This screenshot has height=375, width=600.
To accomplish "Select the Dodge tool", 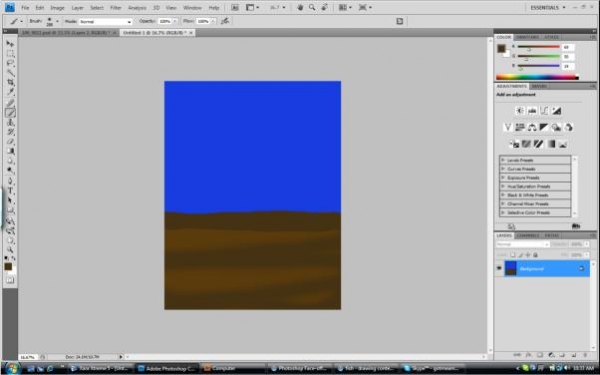I will [x=10, y=171].
